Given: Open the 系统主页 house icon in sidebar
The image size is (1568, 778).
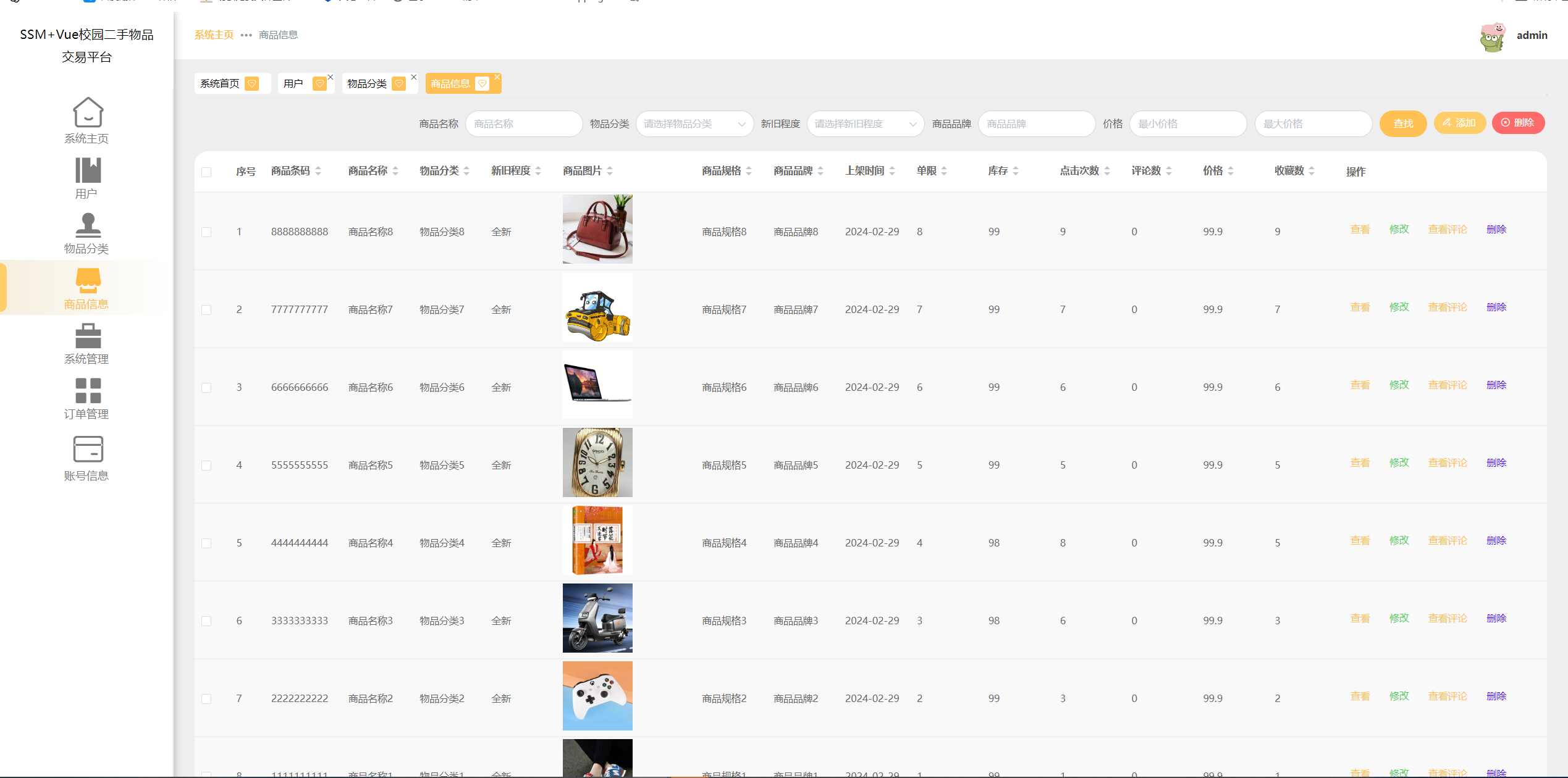Looking at the screenshot, I should 88,113.
